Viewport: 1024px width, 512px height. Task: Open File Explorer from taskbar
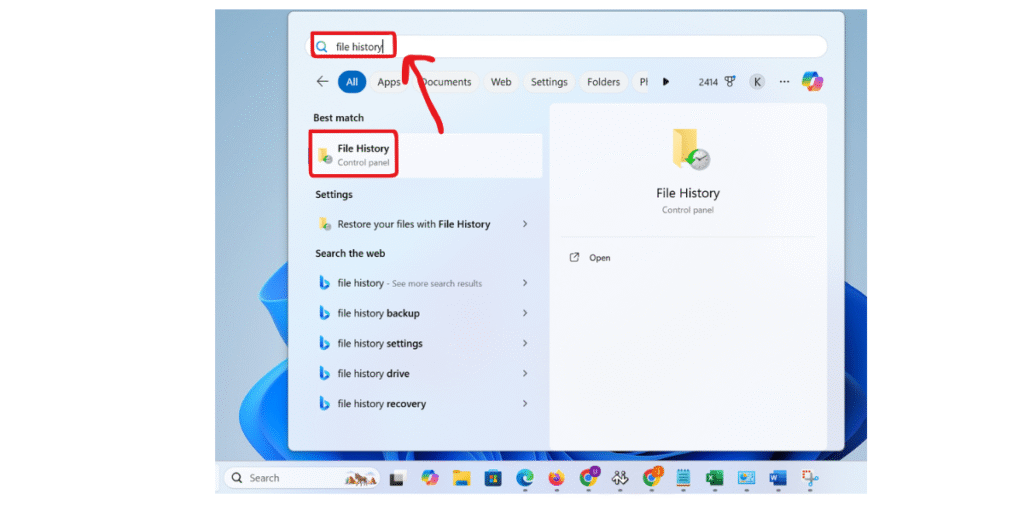462,479
